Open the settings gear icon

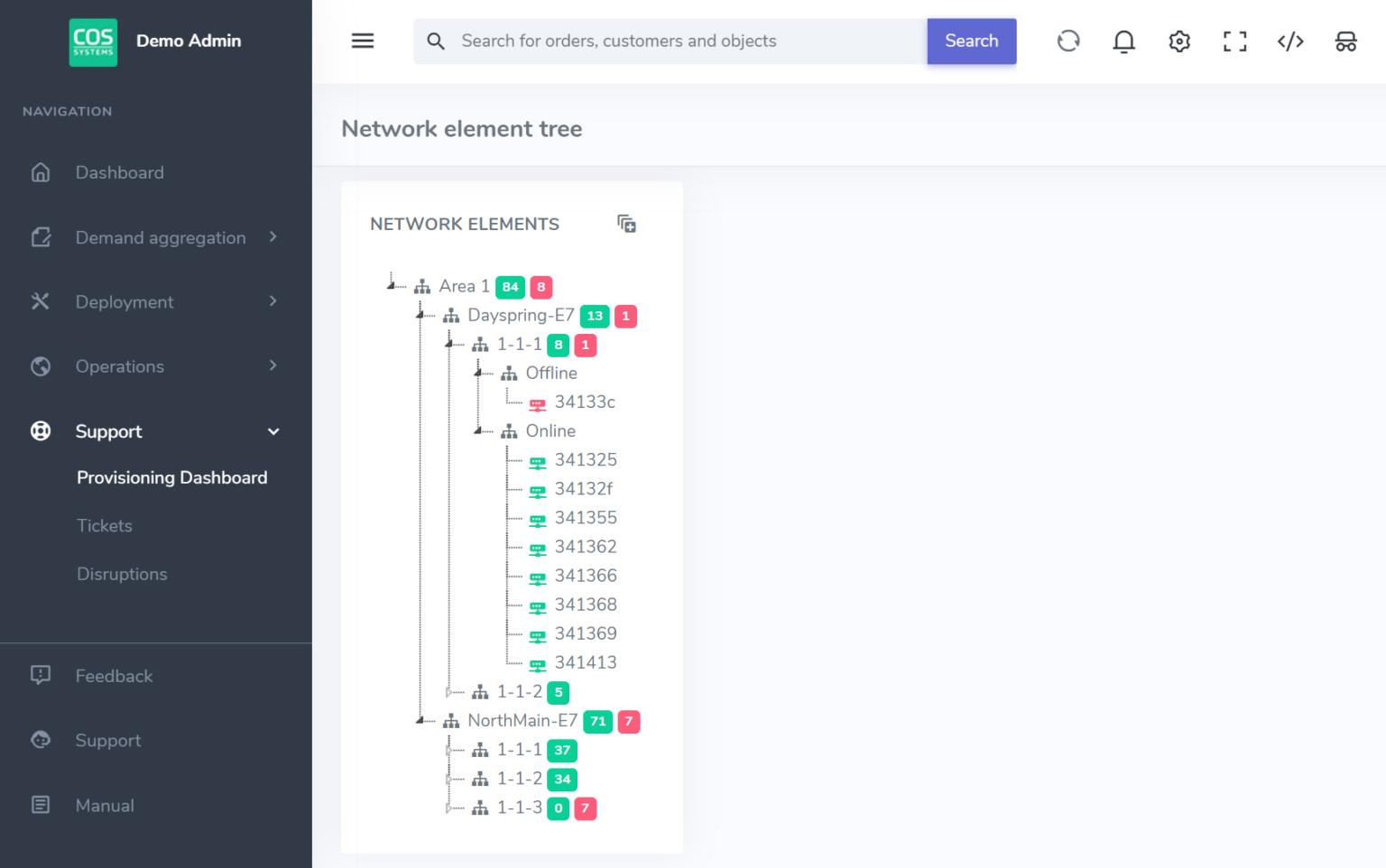pyautogui.click(x=1179, y=42)
